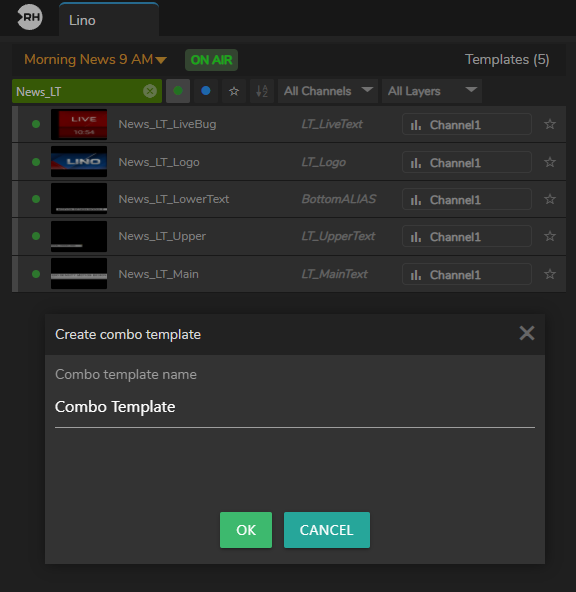Click the ON AIR button
The image size is (576, 592).
pyautogui.click(x=211, y=60)
